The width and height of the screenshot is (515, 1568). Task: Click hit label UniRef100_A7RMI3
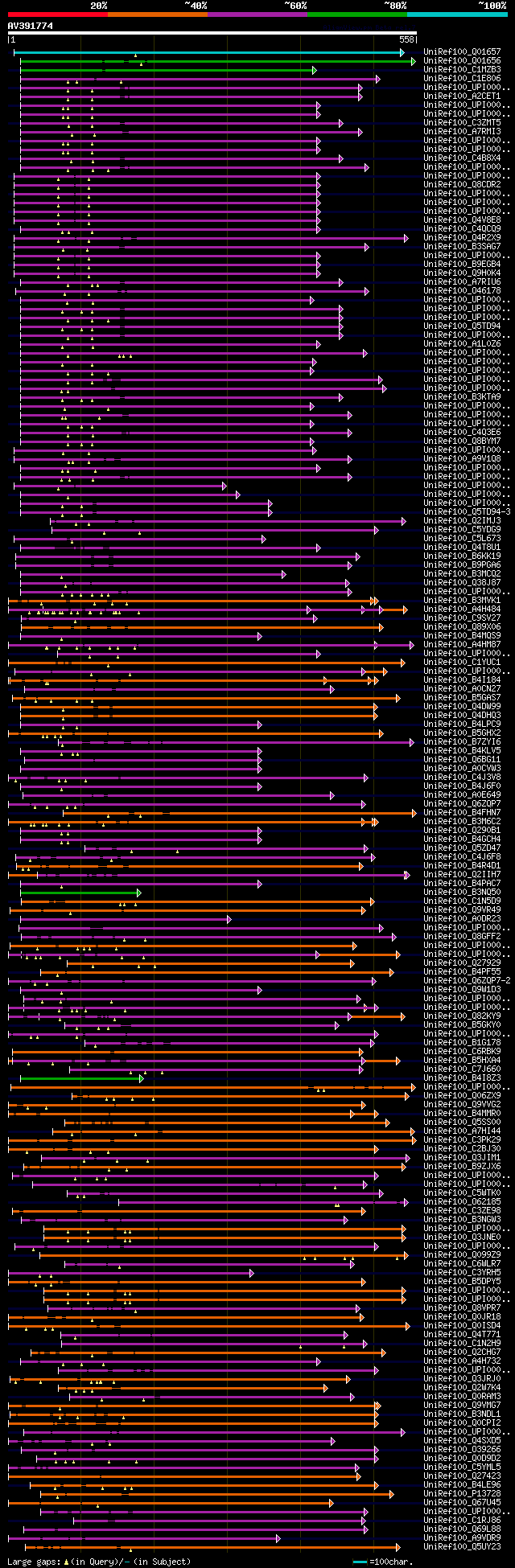click(x=462, y=132)
